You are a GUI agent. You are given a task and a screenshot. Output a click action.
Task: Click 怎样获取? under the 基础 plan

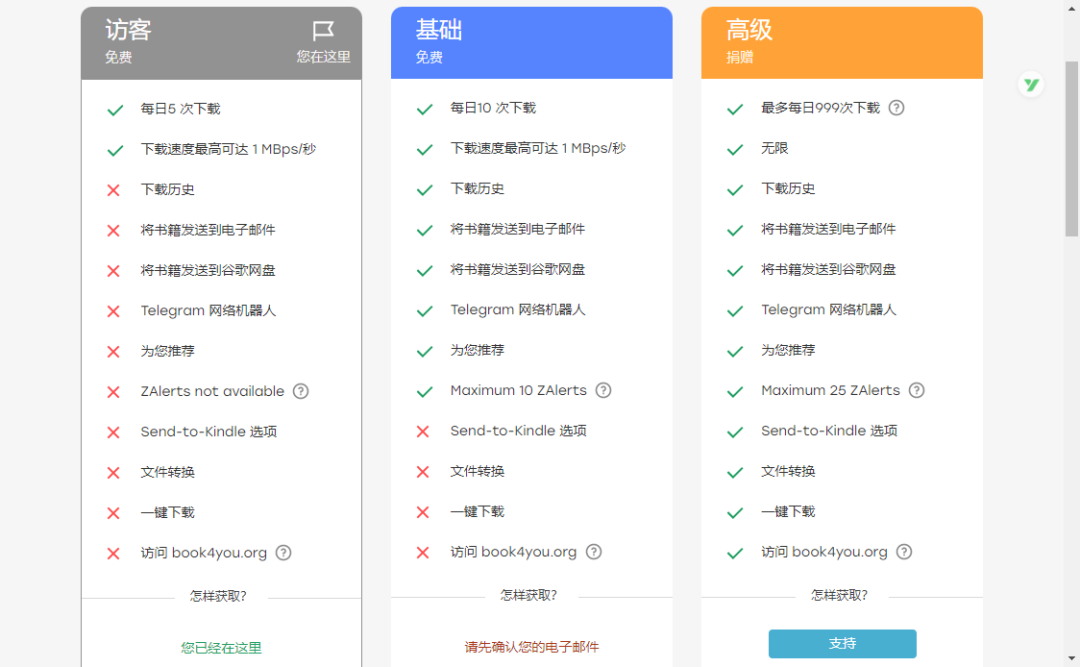pos(528,595)
